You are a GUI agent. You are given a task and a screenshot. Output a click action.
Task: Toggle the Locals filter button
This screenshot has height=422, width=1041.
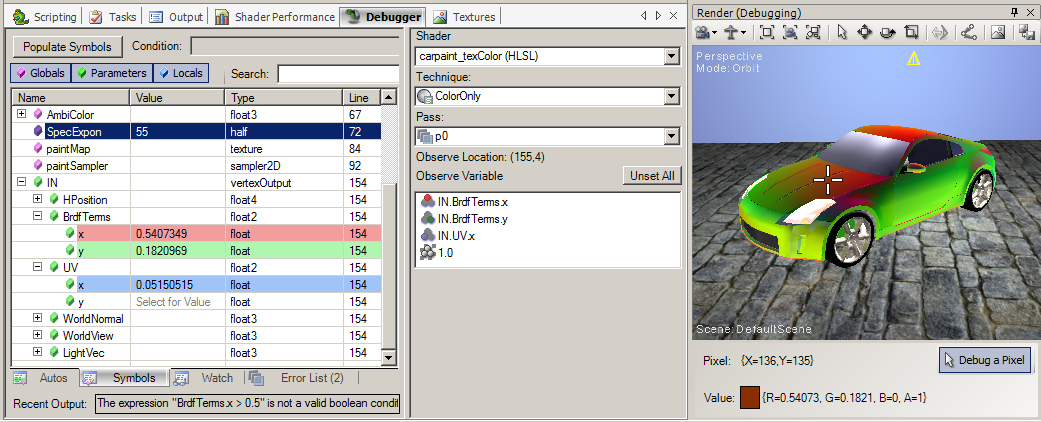181,73
